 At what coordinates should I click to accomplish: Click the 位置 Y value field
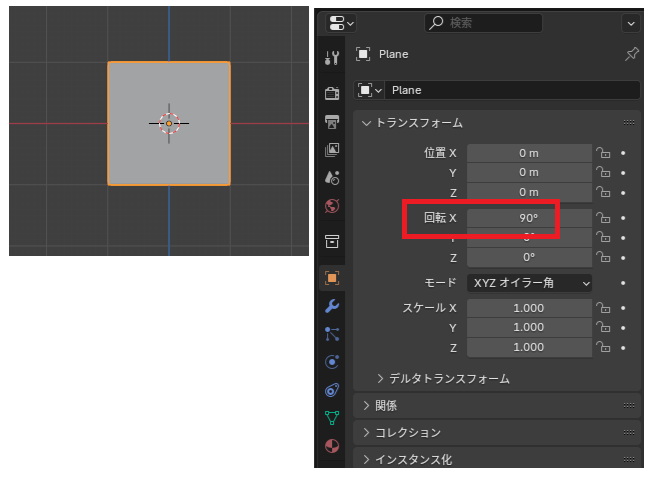(x=529, y=173)
